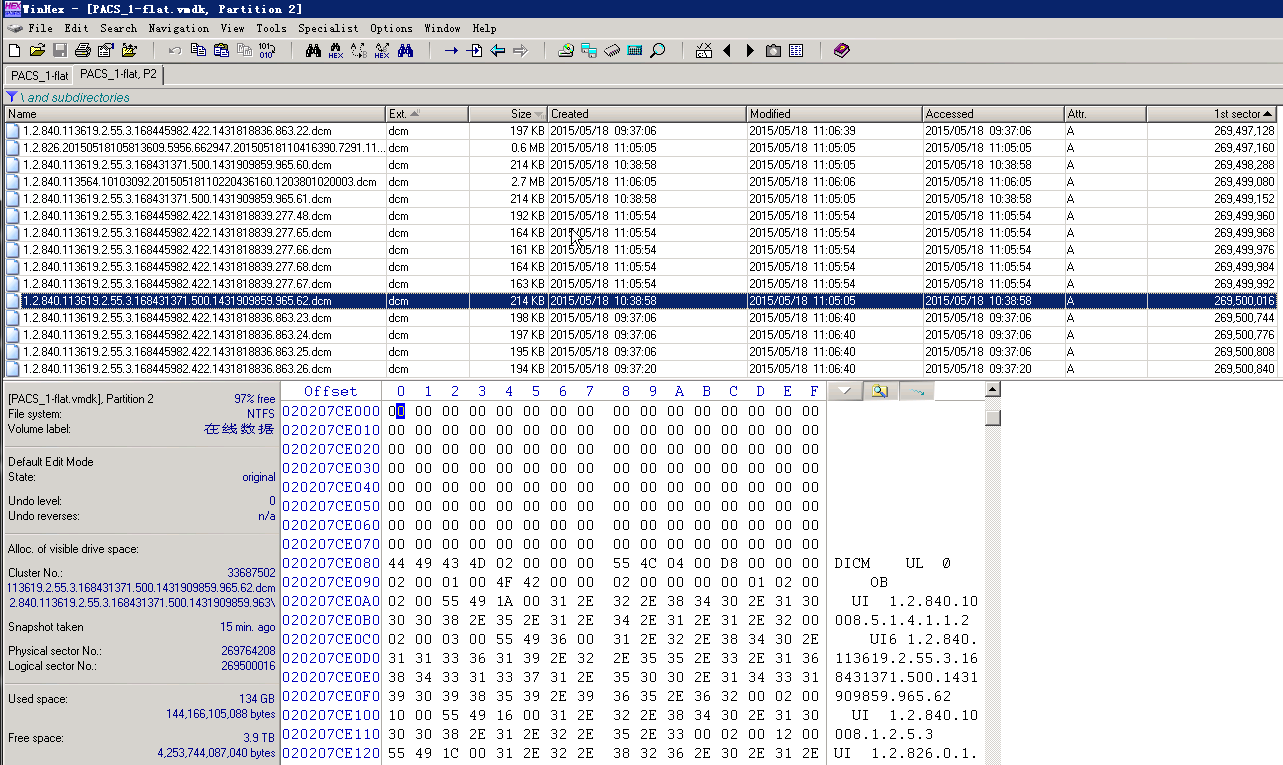Click the Clone Disk icon
1283x765 pixels.
pyautogui.click(x=588, y=50)
